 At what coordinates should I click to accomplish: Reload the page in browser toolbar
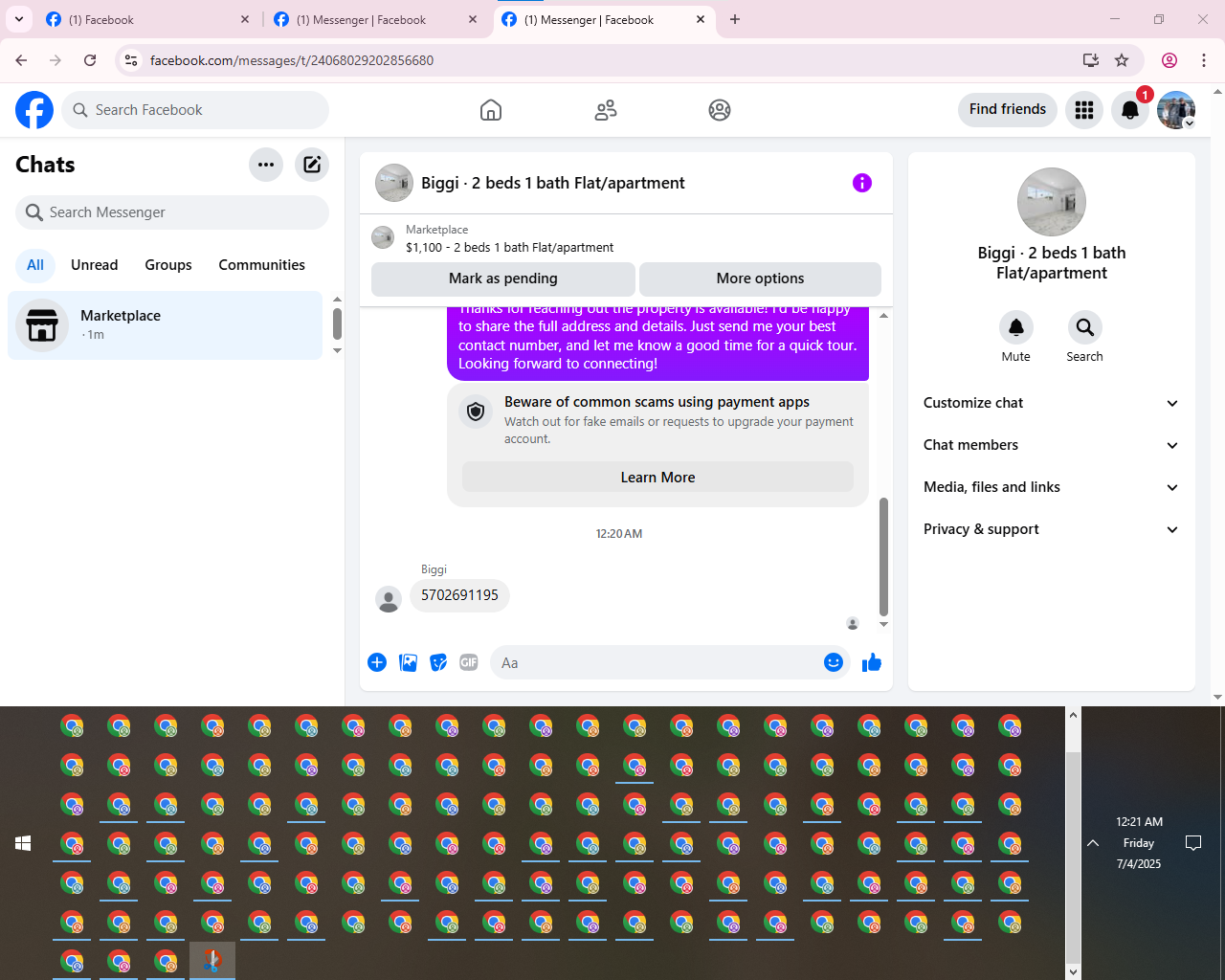pos(90,60)
